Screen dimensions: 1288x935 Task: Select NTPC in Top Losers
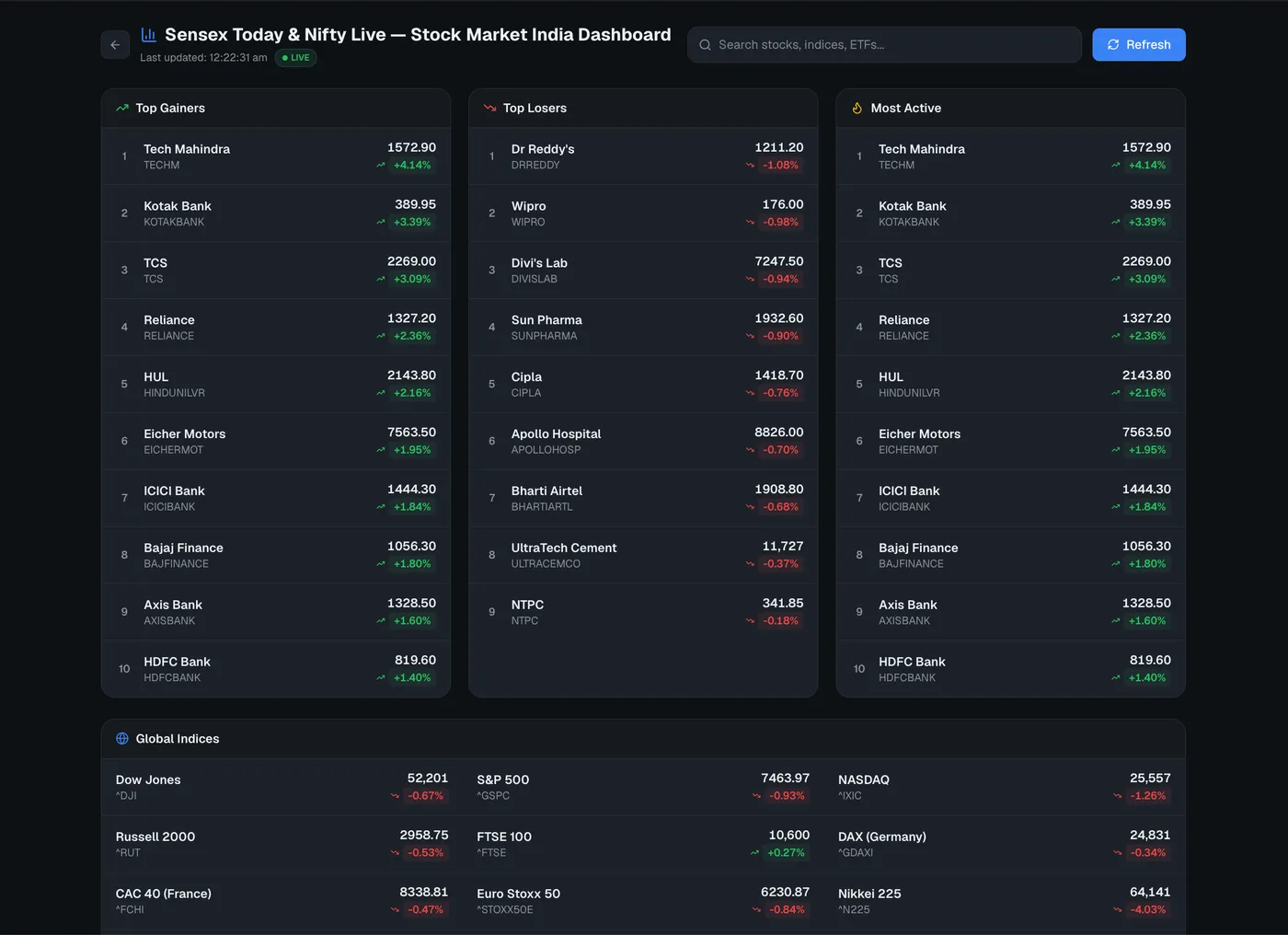pyautogui.click(x=643, y=613)
